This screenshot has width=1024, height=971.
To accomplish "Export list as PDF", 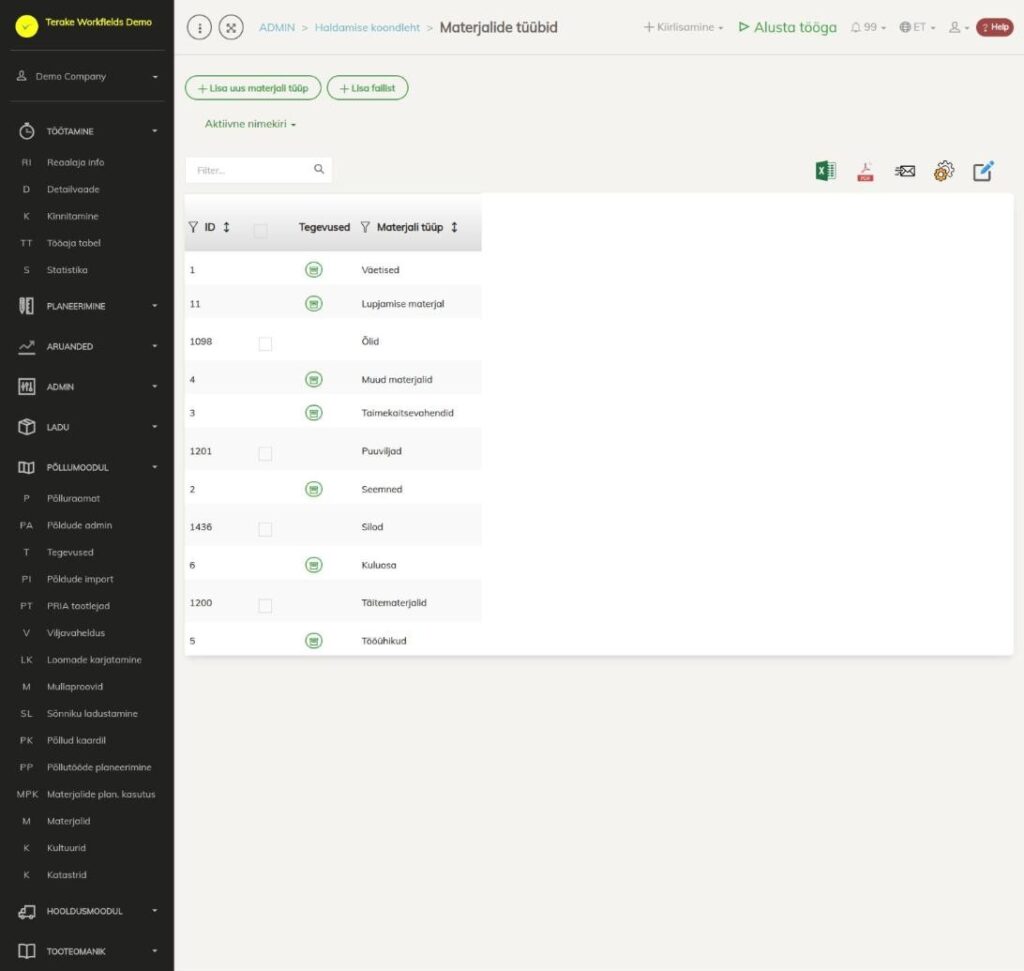I will pyautogui.click(x=865, y=171).
